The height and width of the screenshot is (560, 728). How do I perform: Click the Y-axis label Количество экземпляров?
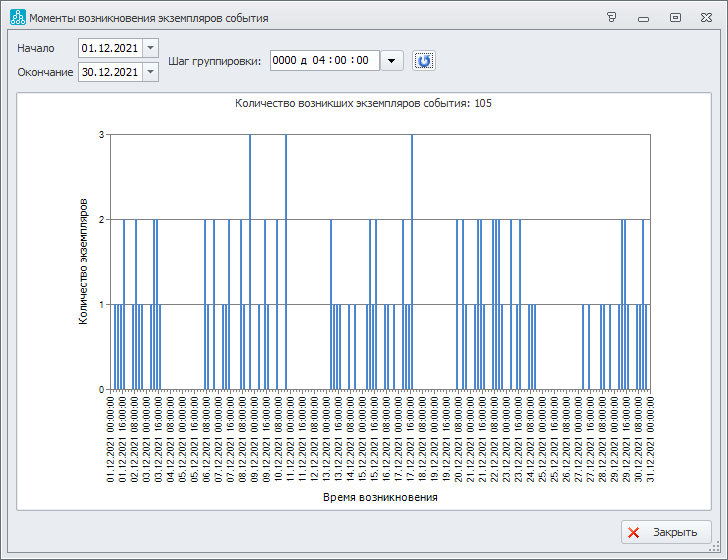pos(83,260)
